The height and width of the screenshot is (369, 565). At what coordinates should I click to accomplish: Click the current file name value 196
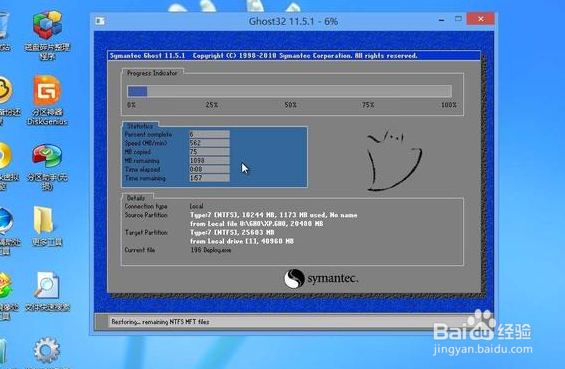click(x=211, y=250)
